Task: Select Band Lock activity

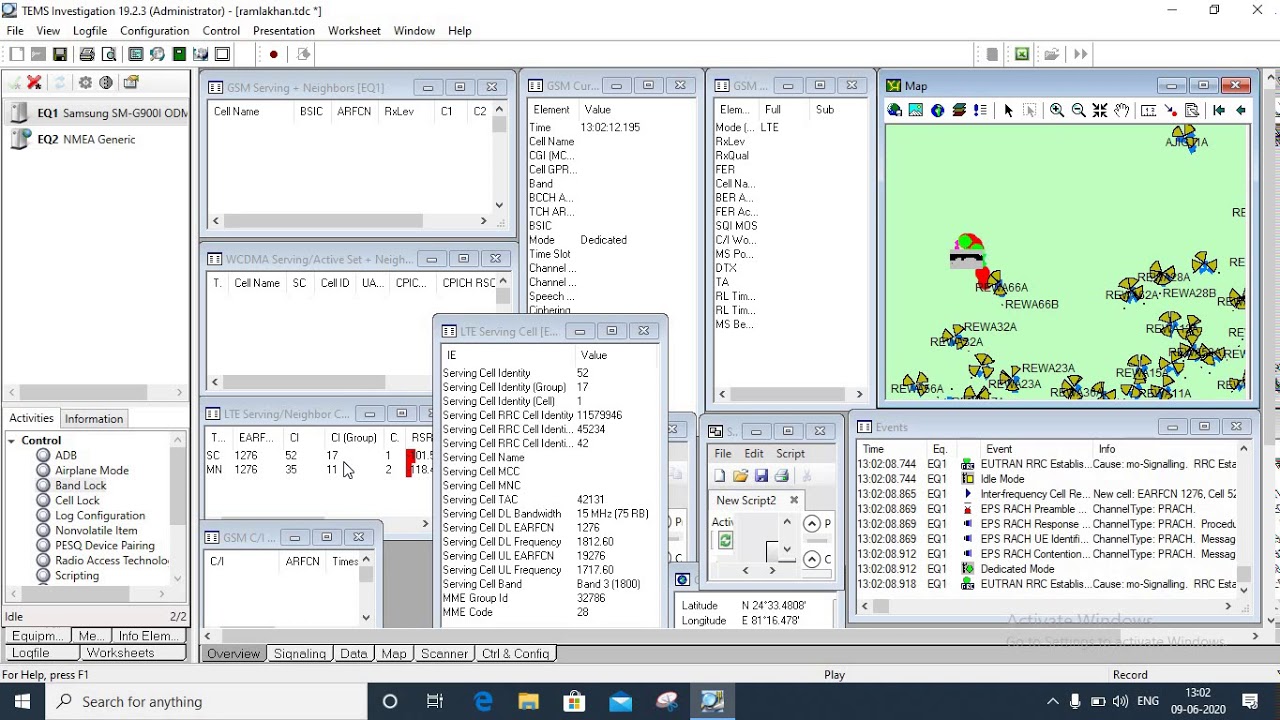Action: tap(80, 485)
